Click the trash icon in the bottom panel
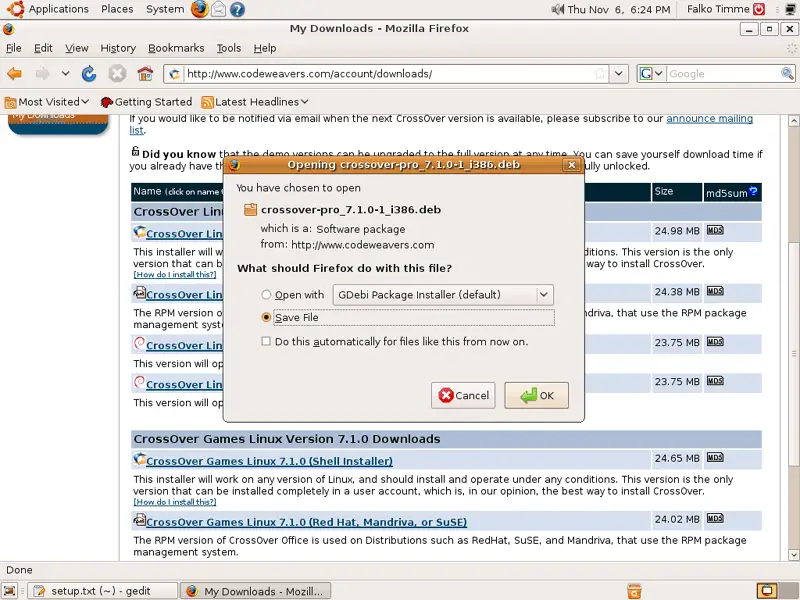The height and width of the screenshot is (600, 800). [x=634, y=591]
